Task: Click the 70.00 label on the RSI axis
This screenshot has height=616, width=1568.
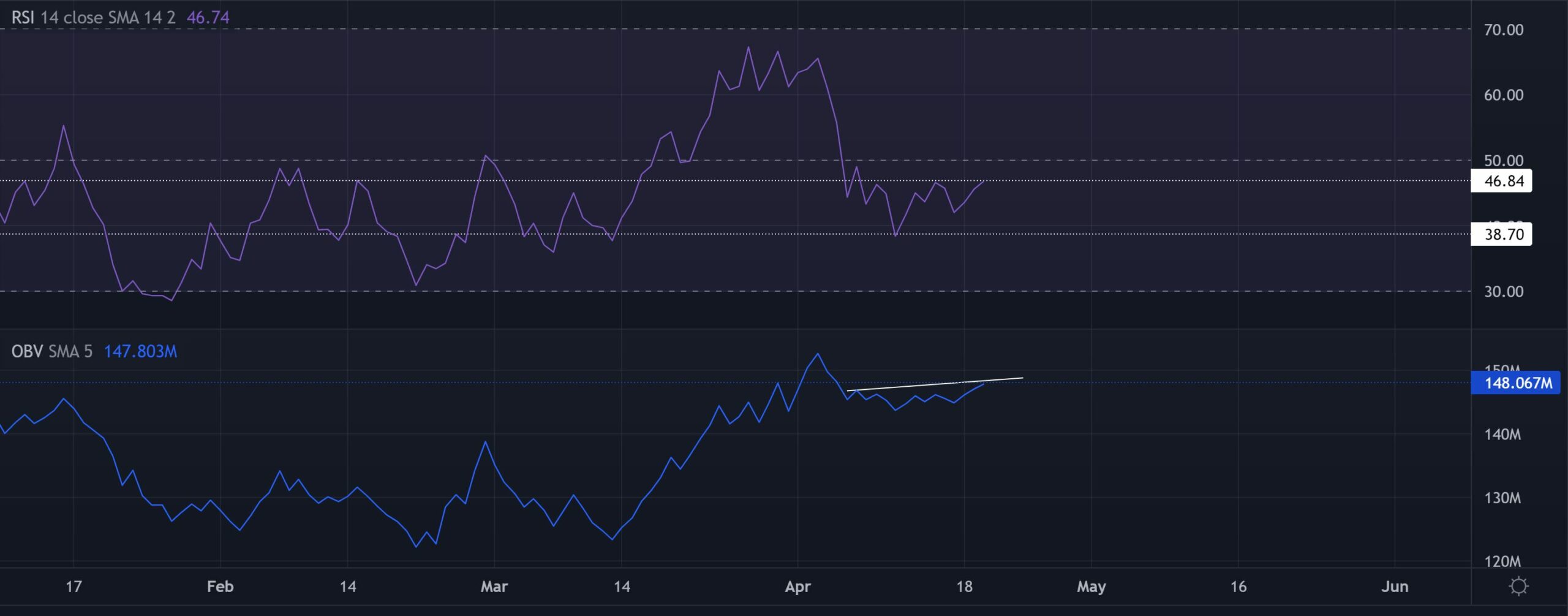Action: point(1503,29)
